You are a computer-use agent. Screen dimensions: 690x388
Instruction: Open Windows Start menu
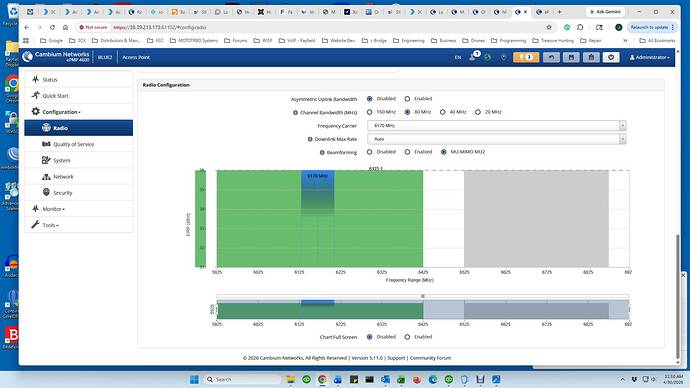tap(194, 379)
